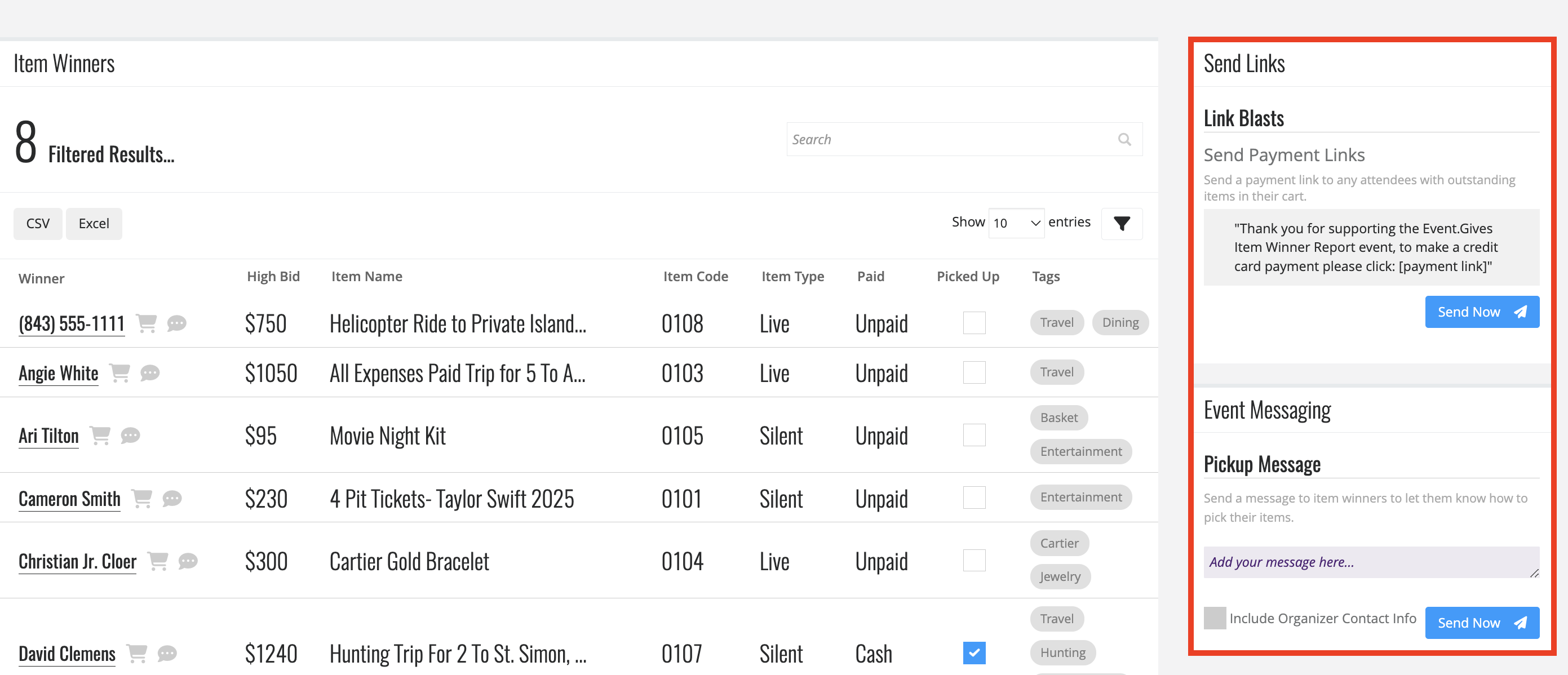
Task: Sort by Tags column header
Action: (1046, 277)
